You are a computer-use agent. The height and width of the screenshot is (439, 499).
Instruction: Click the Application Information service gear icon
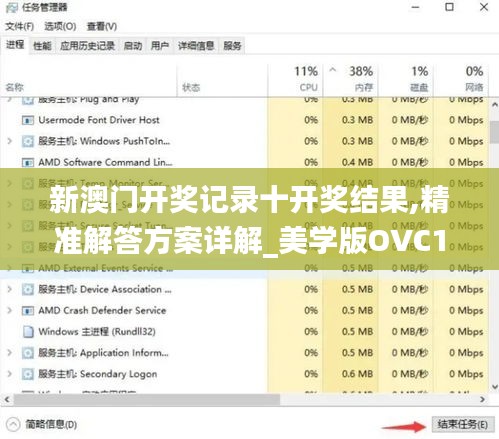pos(28,353)
